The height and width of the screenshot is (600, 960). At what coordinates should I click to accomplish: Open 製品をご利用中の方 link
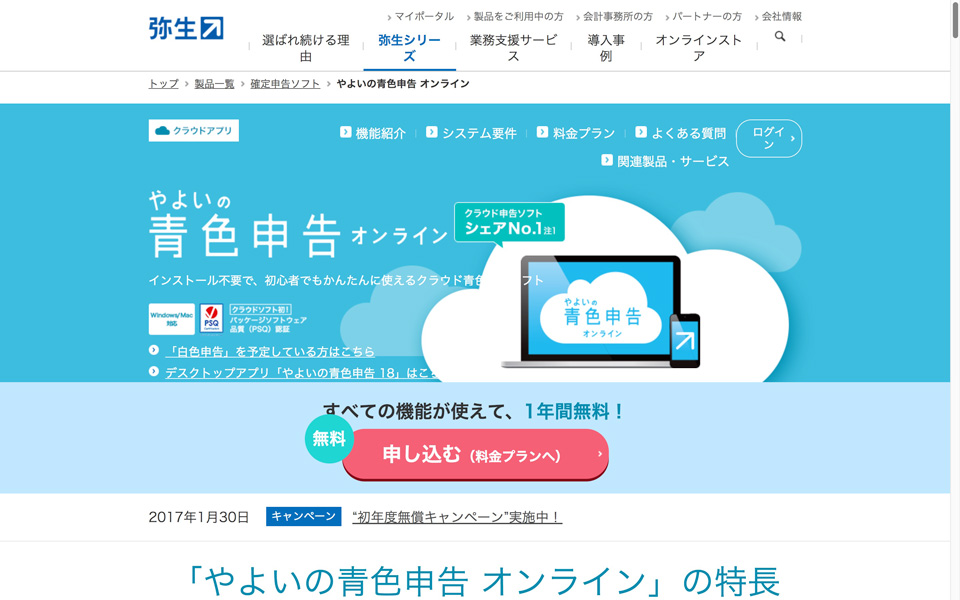point(518,17)
